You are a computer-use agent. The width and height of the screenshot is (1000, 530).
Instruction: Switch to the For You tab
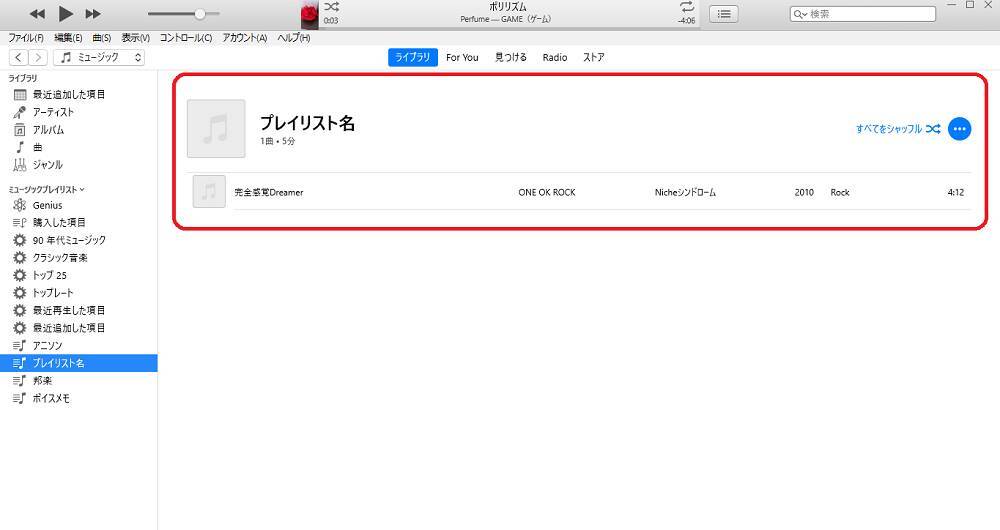[x=462, y=58]
